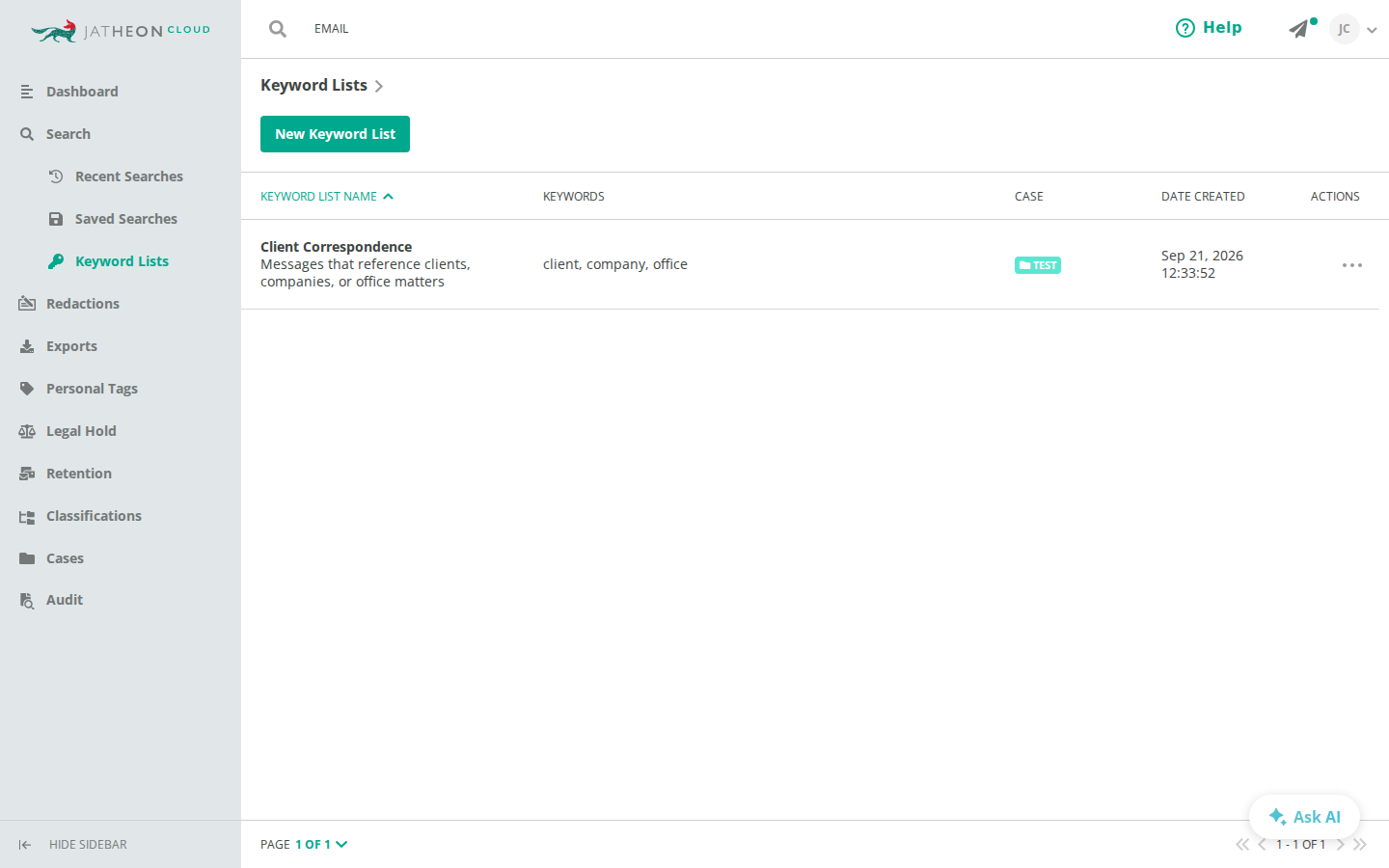Viewport: 1389px width, 868px height.
Task: Click the breadcrumb chevron after Keyword Lists
Action: click(x=379, y=87)
